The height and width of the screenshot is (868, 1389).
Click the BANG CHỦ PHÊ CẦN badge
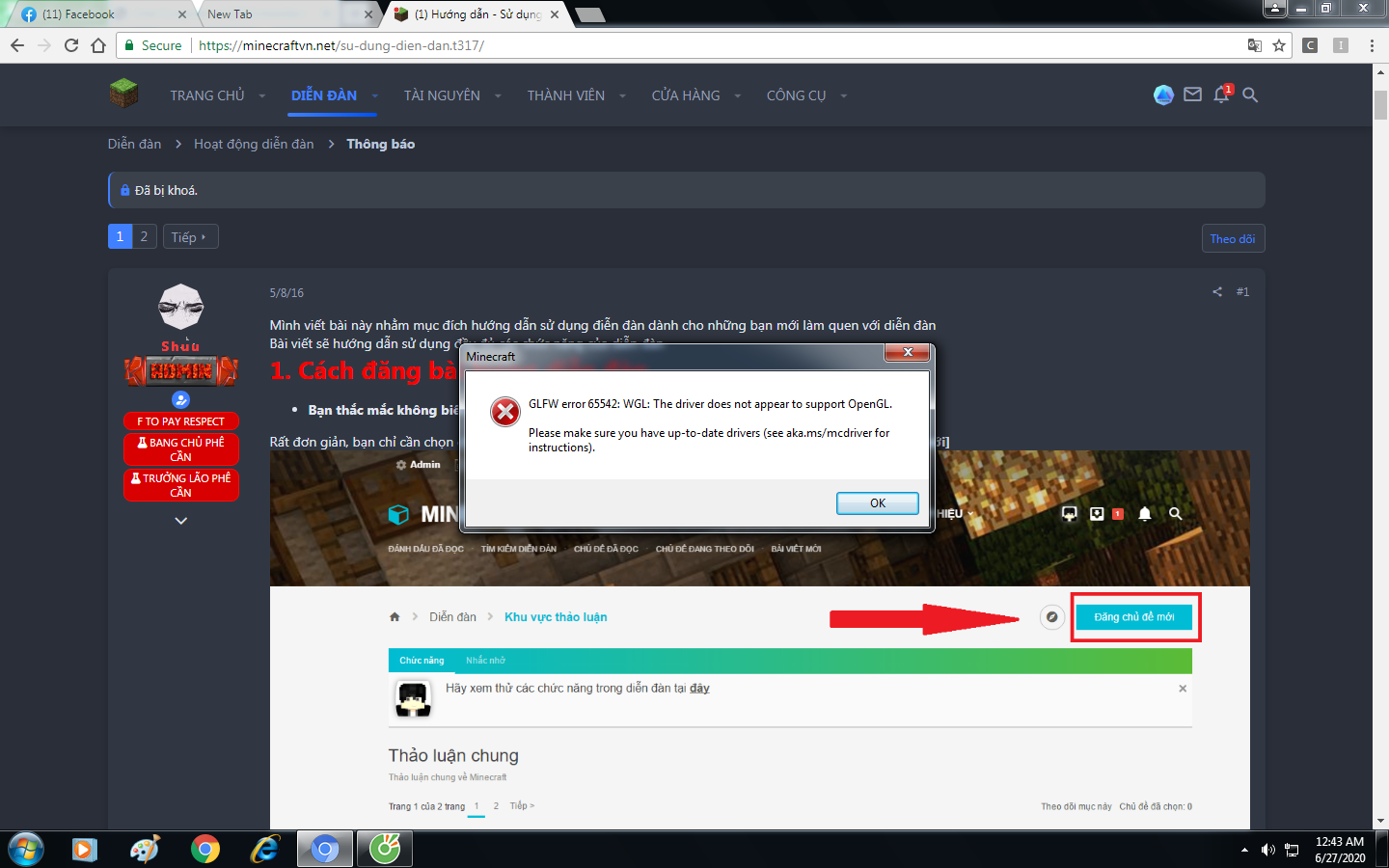(x=181, y=449)
